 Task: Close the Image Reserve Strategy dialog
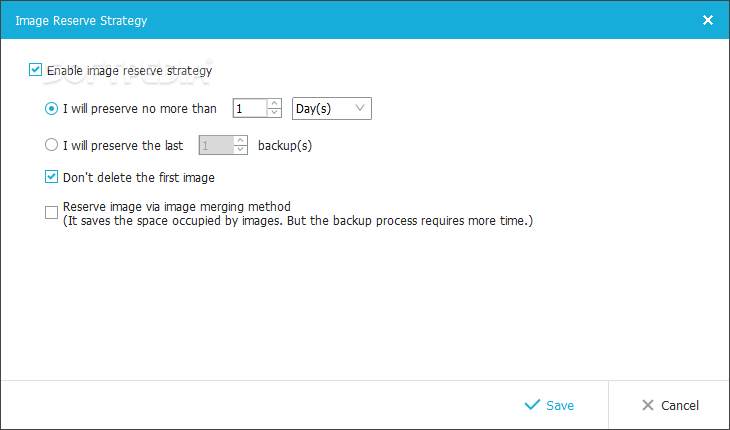tap(708, 19)
